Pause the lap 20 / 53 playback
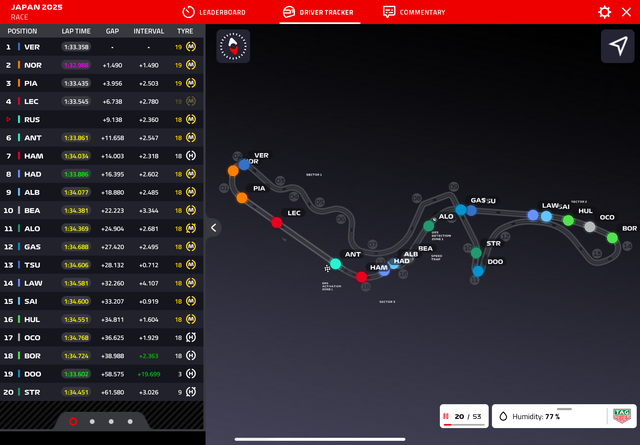The height and width of the screenshot is (445, 640). tap(446, 416)
